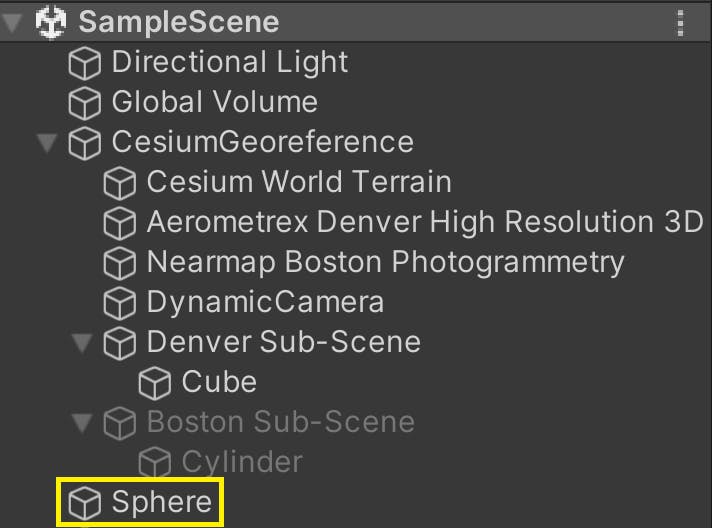Click the Unity logo icon beside SampleScene
The image size is (712, 528).
(50, 22)
